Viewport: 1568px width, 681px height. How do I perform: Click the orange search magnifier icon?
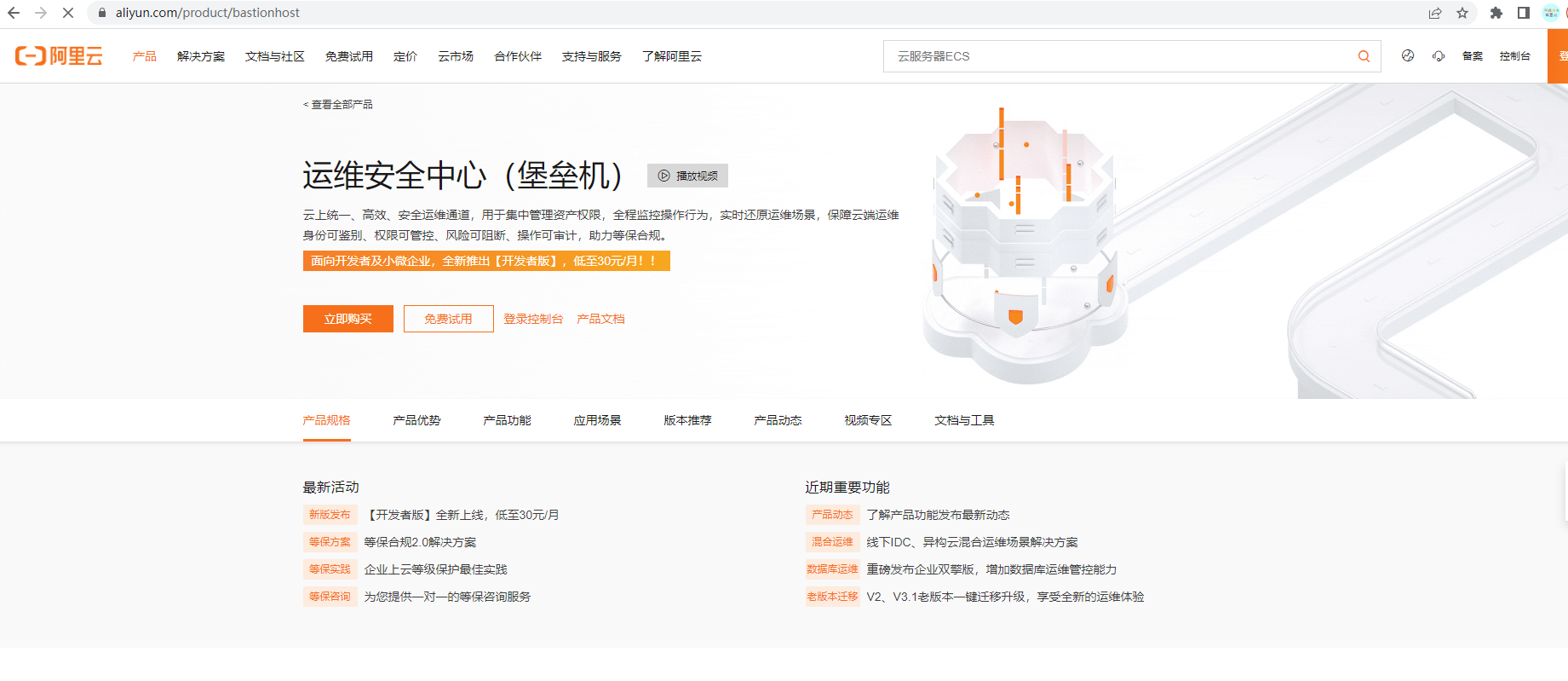1364,56
